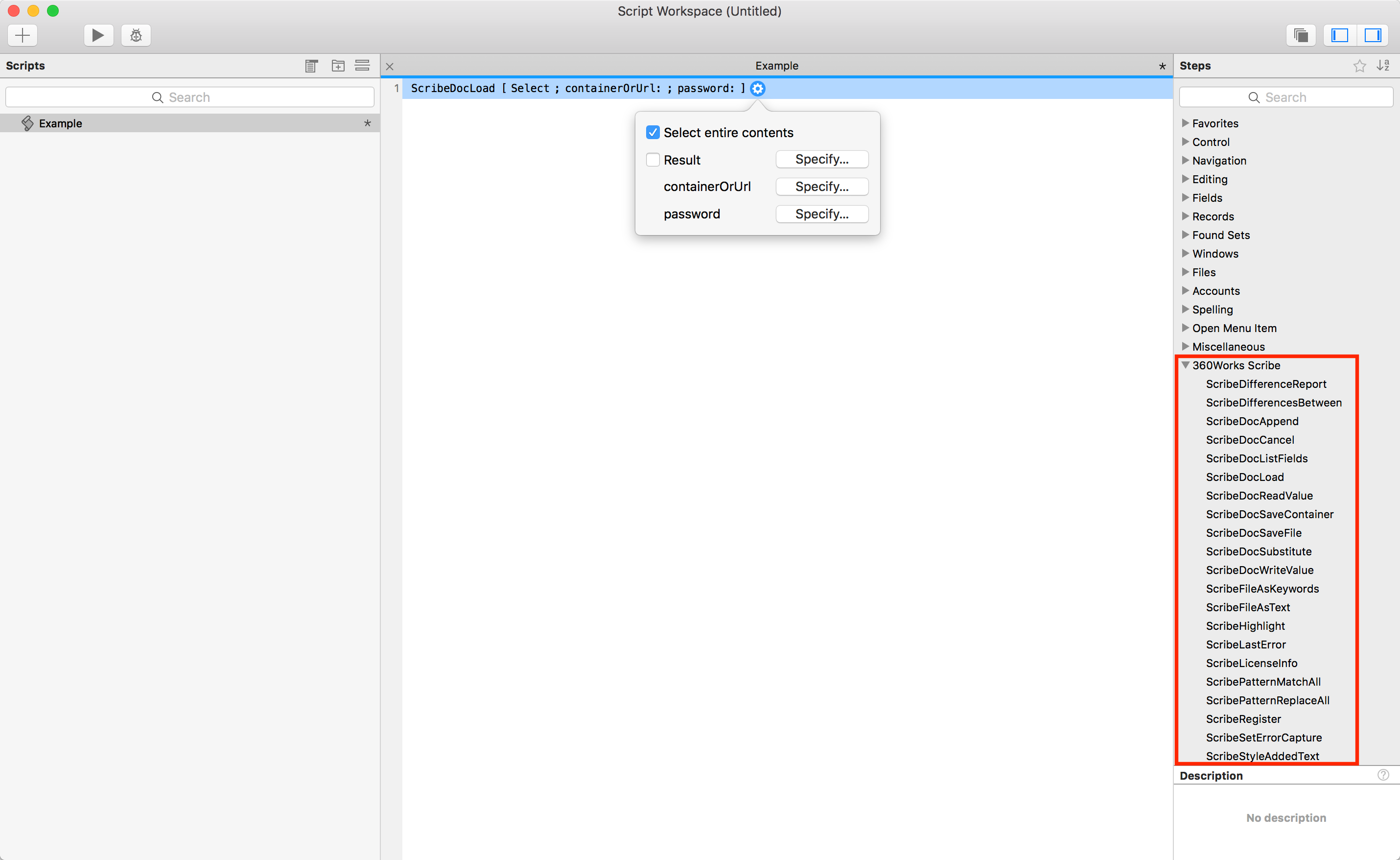Expand the Files category

point(1186,272)
